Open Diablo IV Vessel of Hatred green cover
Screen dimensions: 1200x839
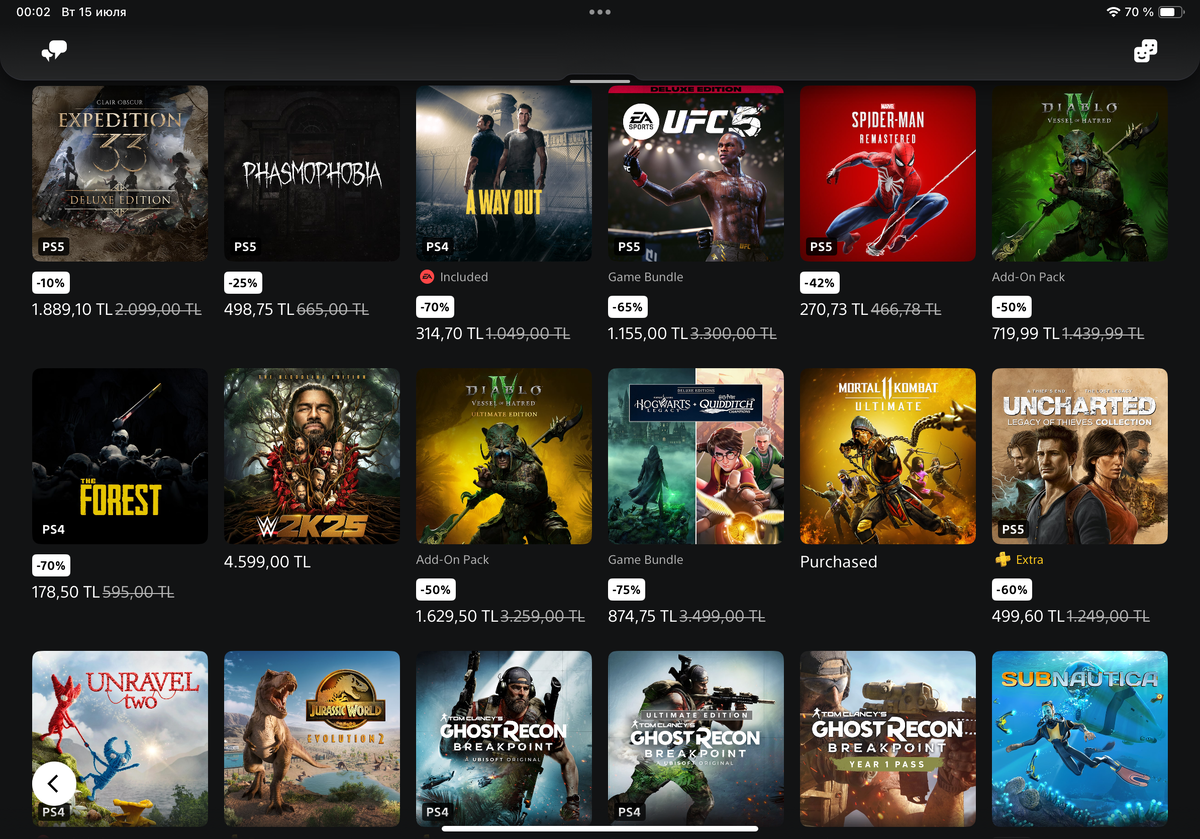coord(1080,174)
